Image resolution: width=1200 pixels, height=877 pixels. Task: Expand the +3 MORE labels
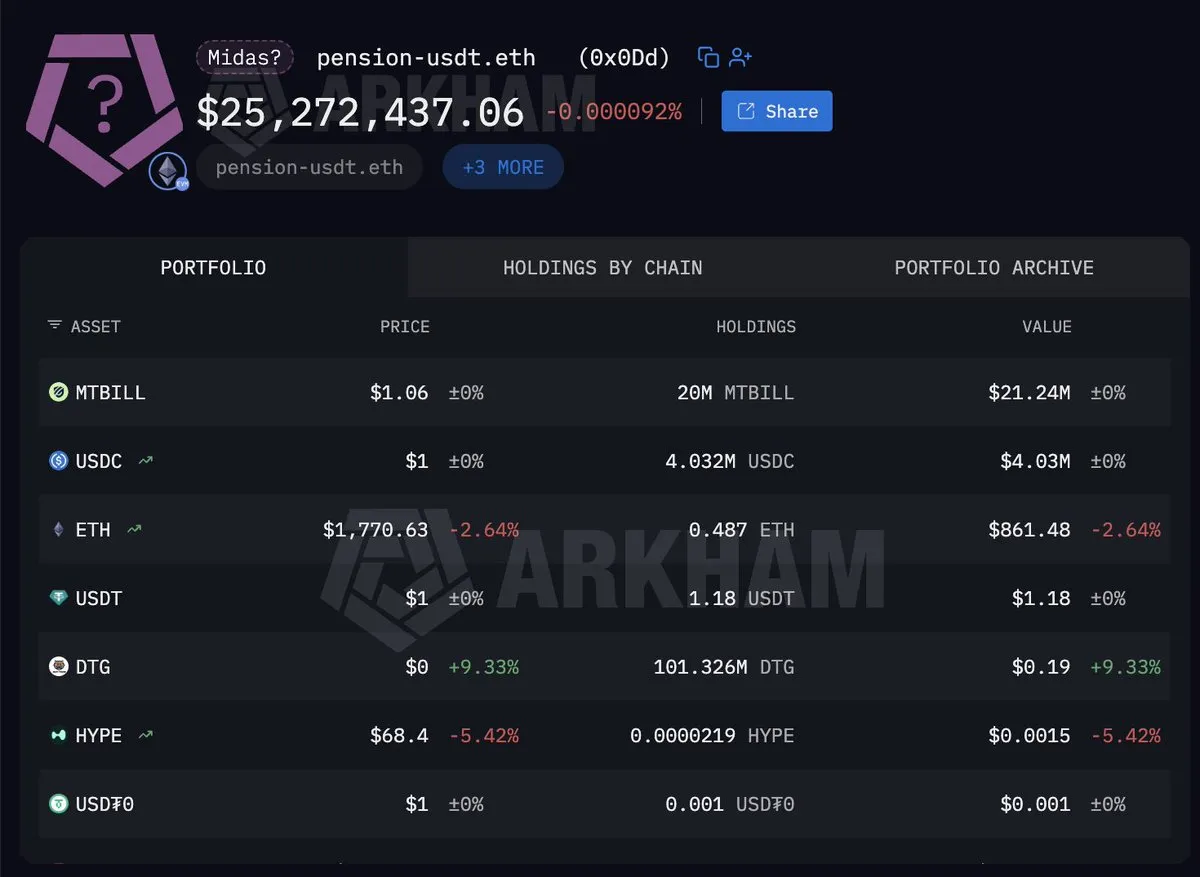pos(503,167)
